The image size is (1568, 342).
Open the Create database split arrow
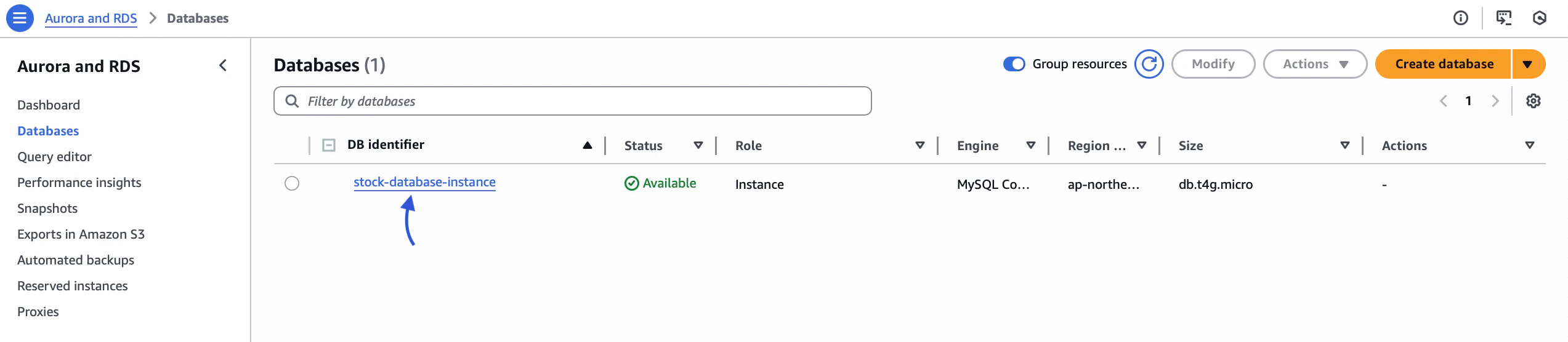(1527, 64)
